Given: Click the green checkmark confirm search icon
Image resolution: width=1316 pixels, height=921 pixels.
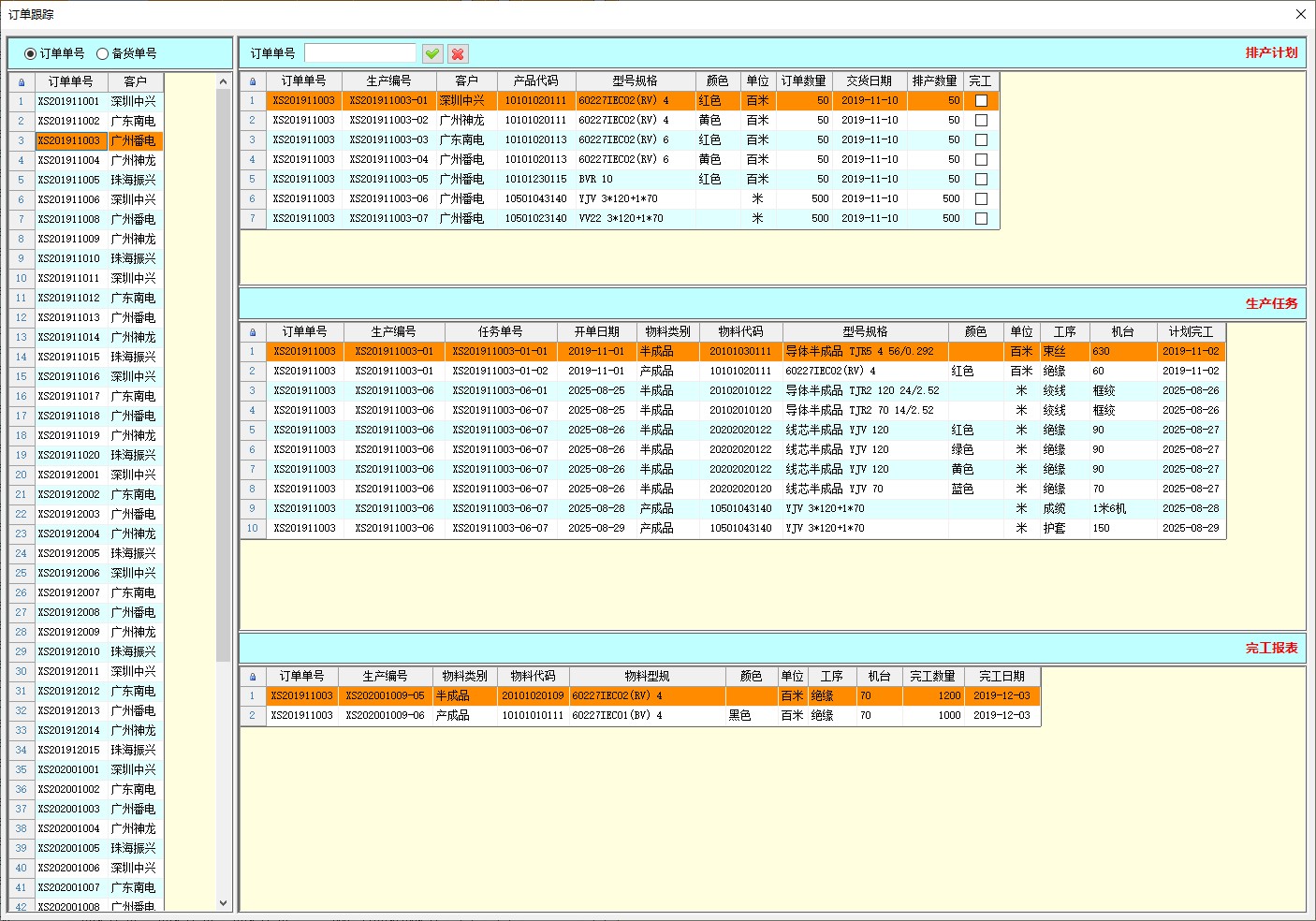Looking at the screenshot, I should 431,54.
